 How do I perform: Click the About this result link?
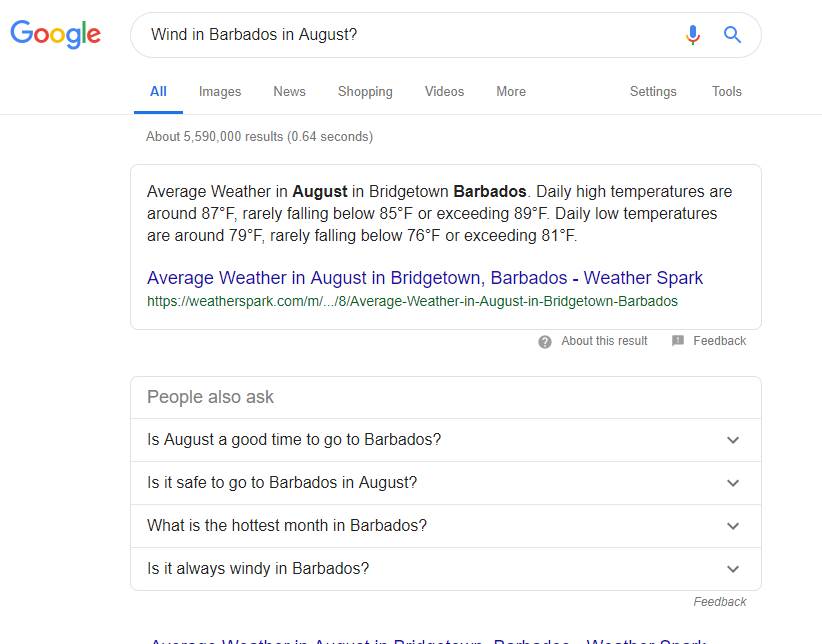(604, 341)
